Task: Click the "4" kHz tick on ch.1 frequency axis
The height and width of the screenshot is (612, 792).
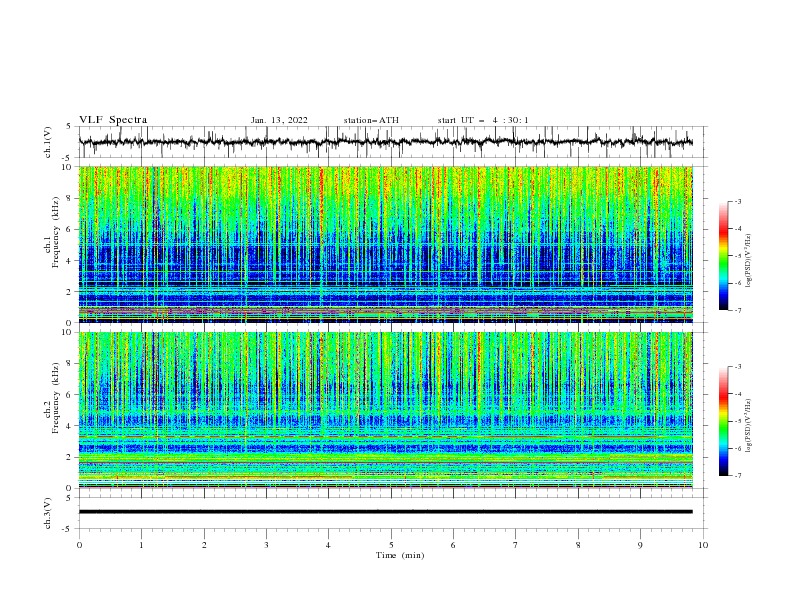Action: click(x=70, y=261)
